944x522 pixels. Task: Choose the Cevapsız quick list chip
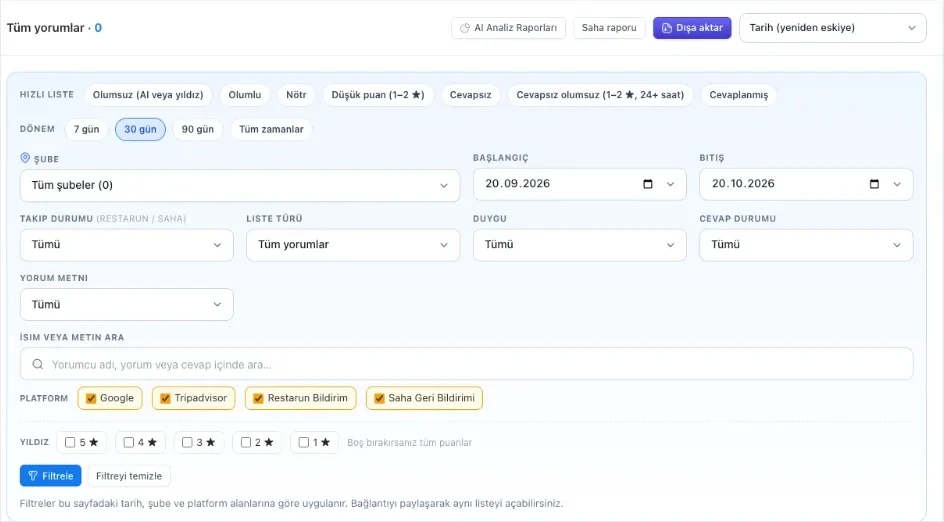tap(470, 95)
